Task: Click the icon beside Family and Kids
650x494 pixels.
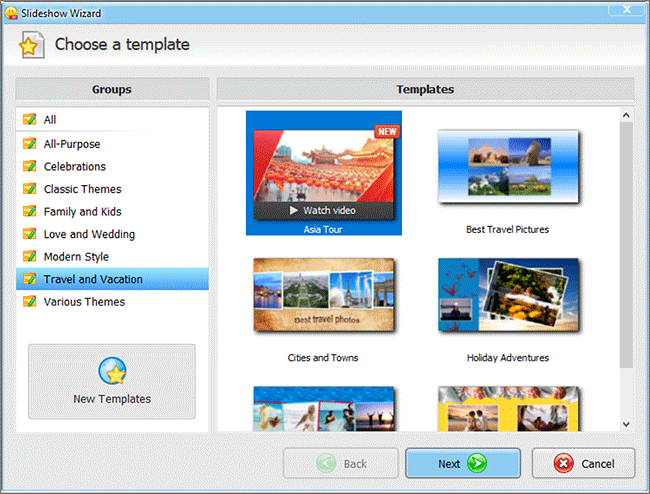Action: pyautogui.click(x=29, y=211)
